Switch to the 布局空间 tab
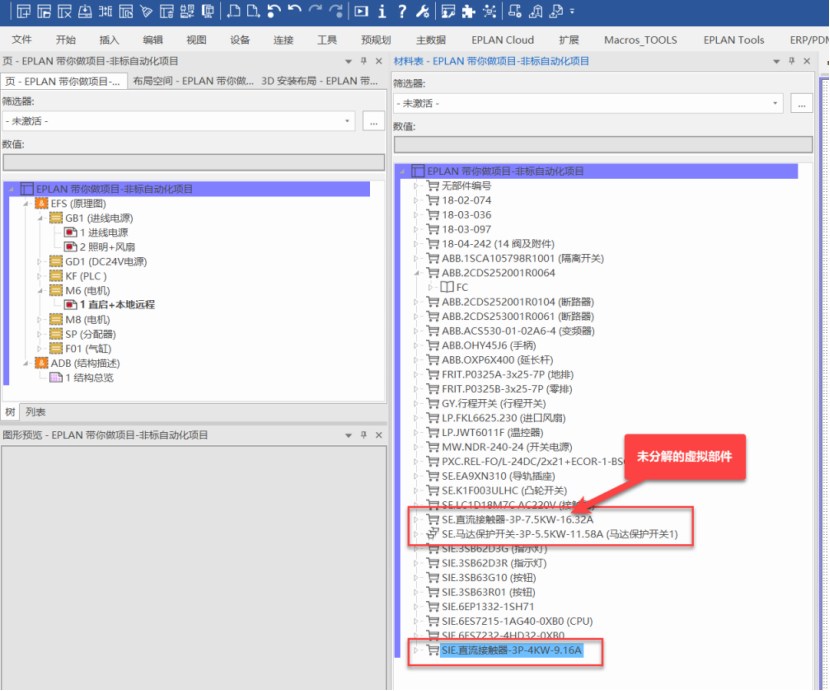 193,81
